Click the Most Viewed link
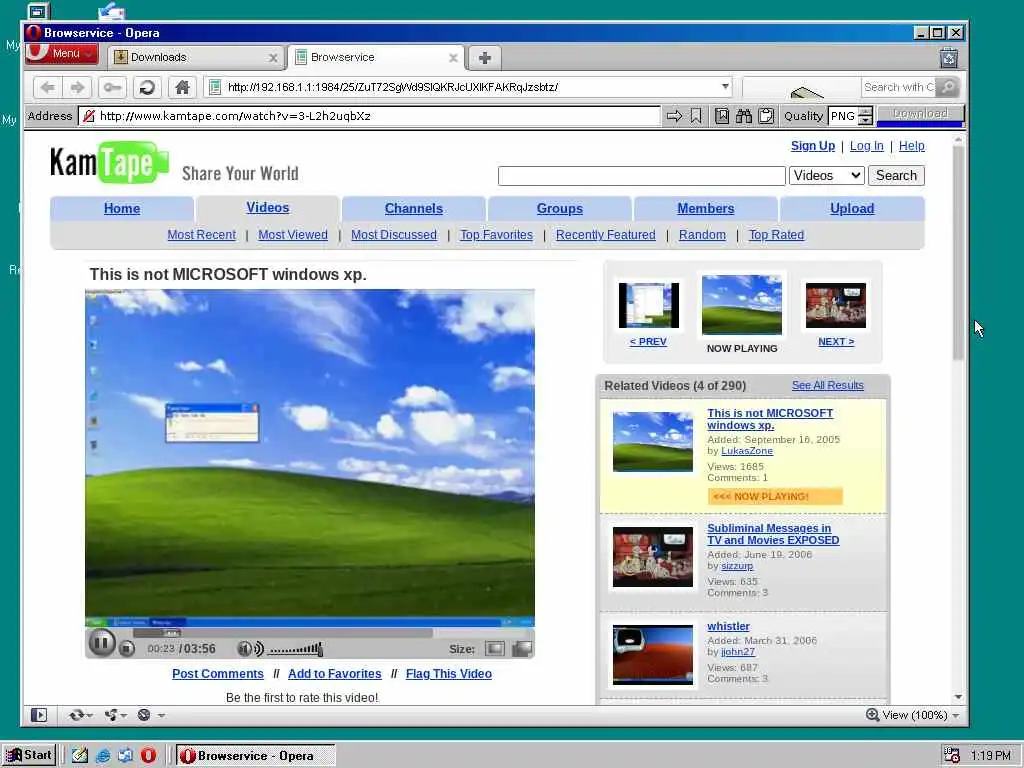This screenshot has height=768, width=1024. coord(293,234)
